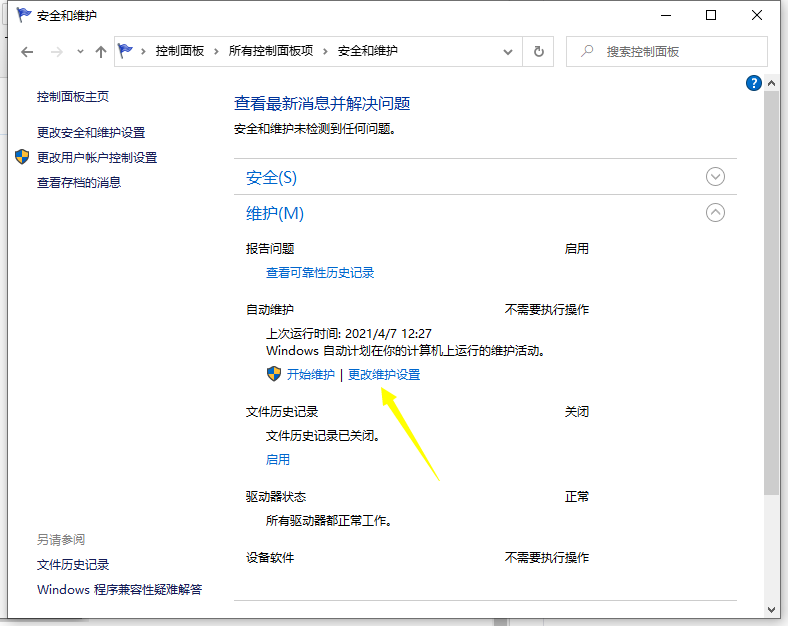Open 更改用户帐户控制设置 link

coord(97,158)
